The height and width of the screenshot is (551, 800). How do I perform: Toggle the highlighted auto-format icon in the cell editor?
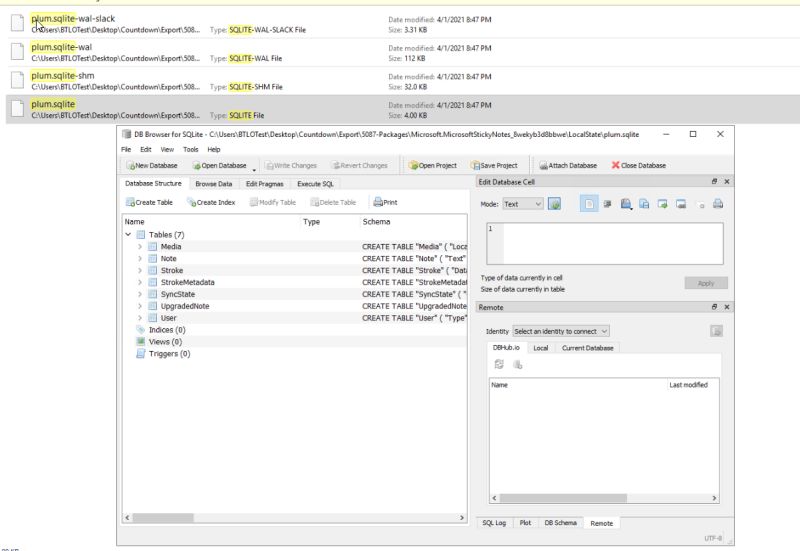tap(589, 204)
